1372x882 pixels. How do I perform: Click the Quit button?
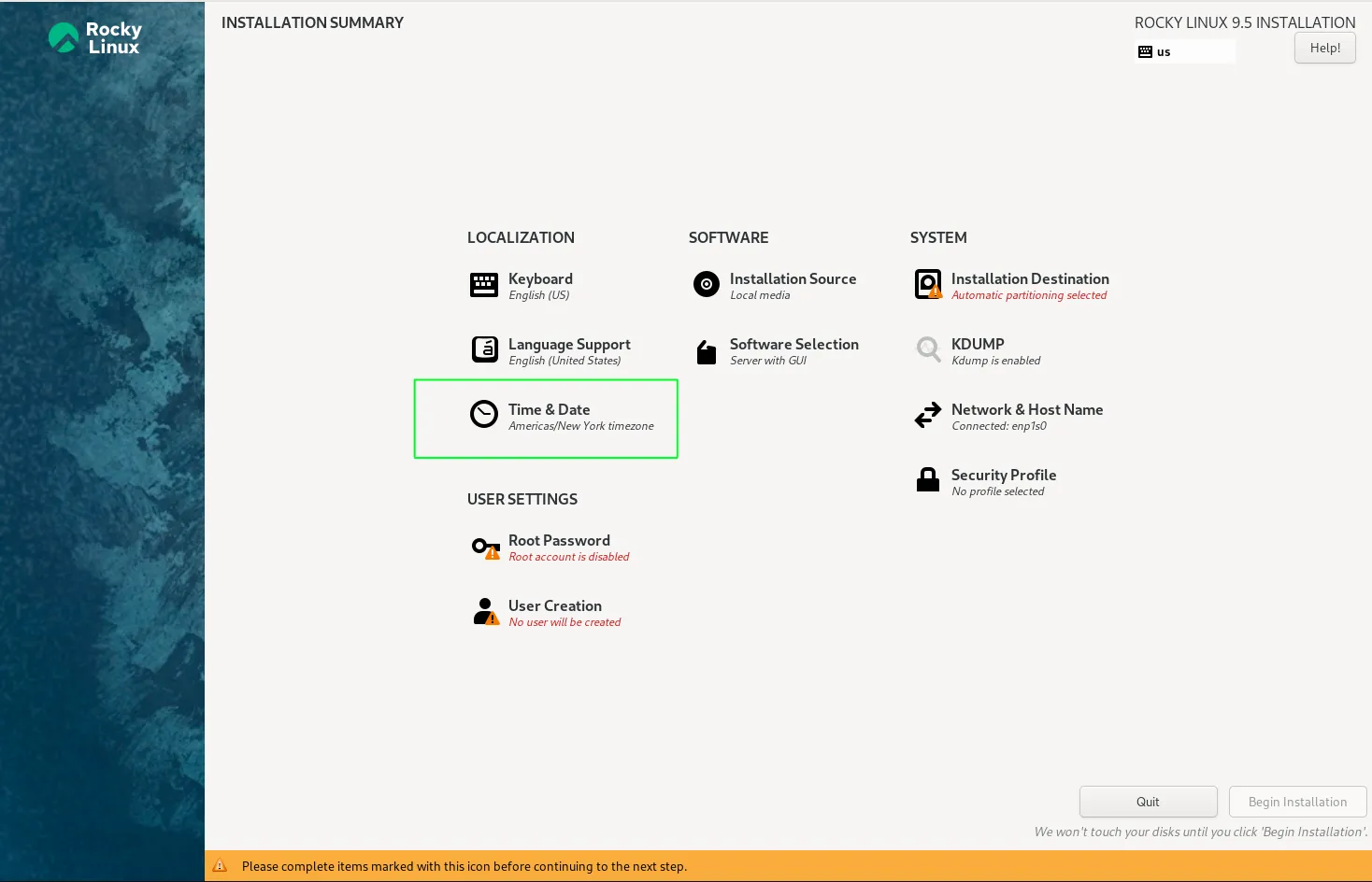pos(1148,802)
